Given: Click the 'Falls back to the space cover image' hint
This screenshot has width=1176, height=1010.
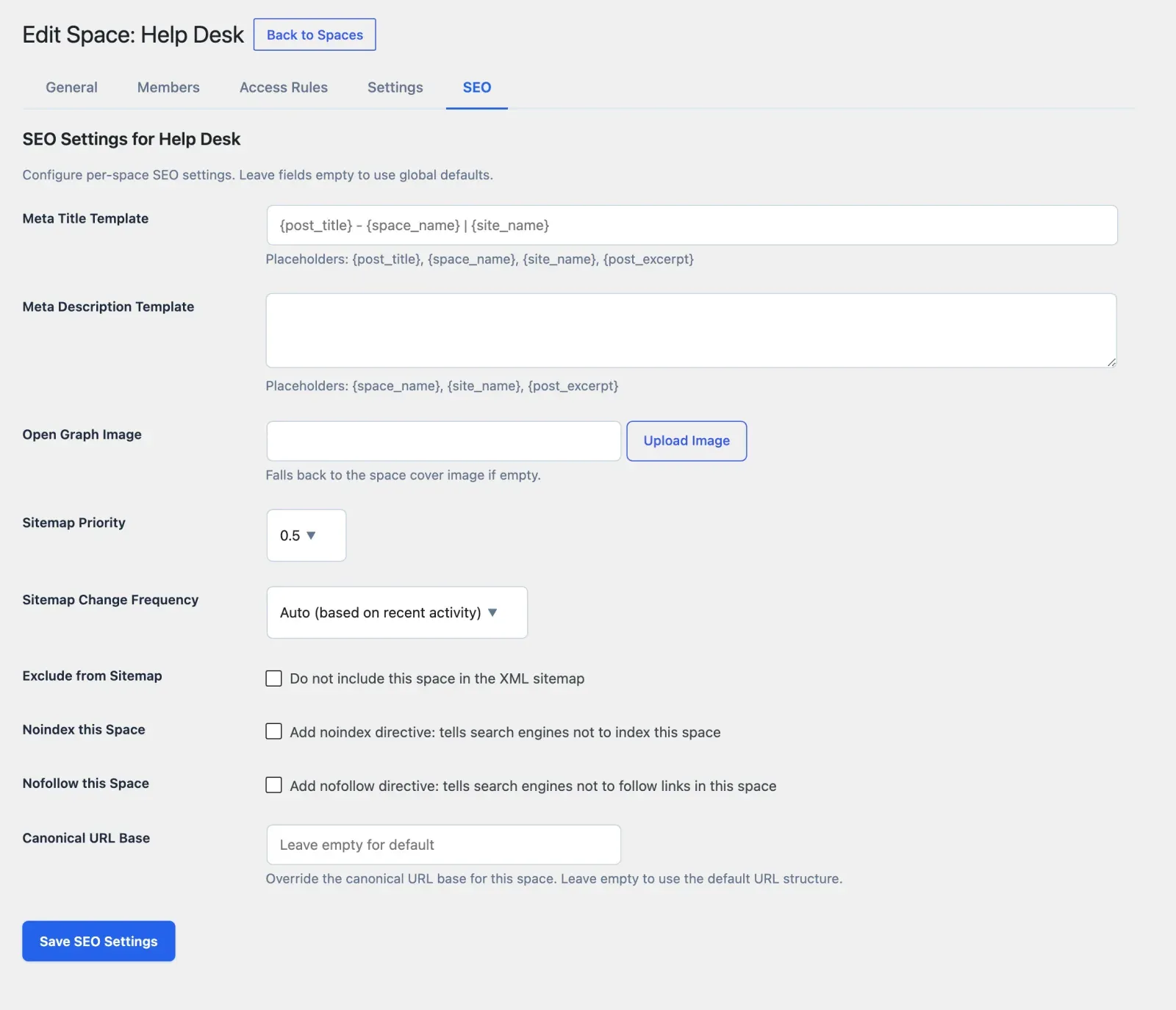Looking at the screenshot, I should tap(403, 475).
